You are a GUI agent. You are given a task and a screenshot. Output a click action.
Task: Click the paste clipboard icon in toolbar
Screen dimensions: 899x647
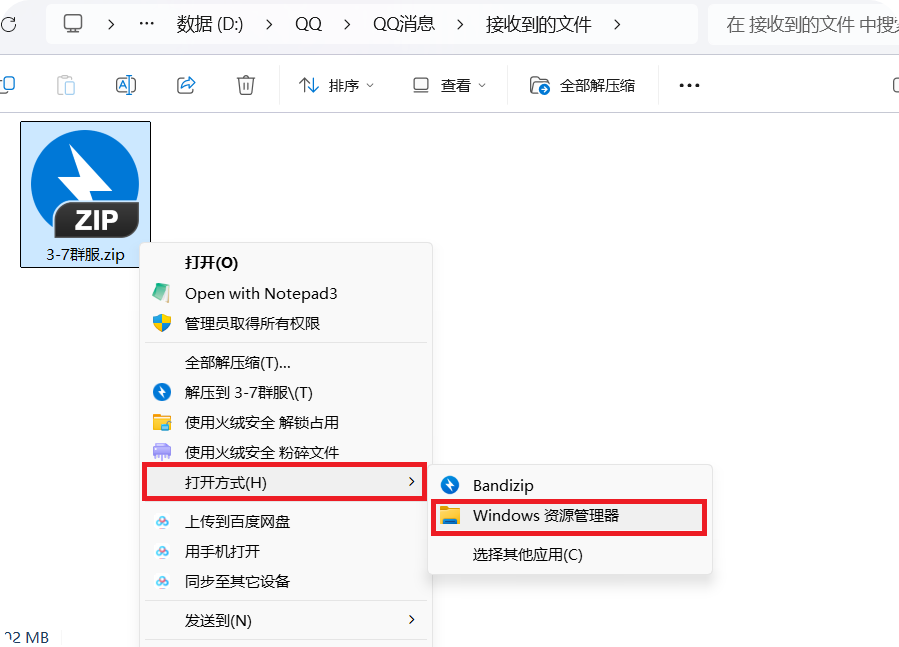click(66, 85)
